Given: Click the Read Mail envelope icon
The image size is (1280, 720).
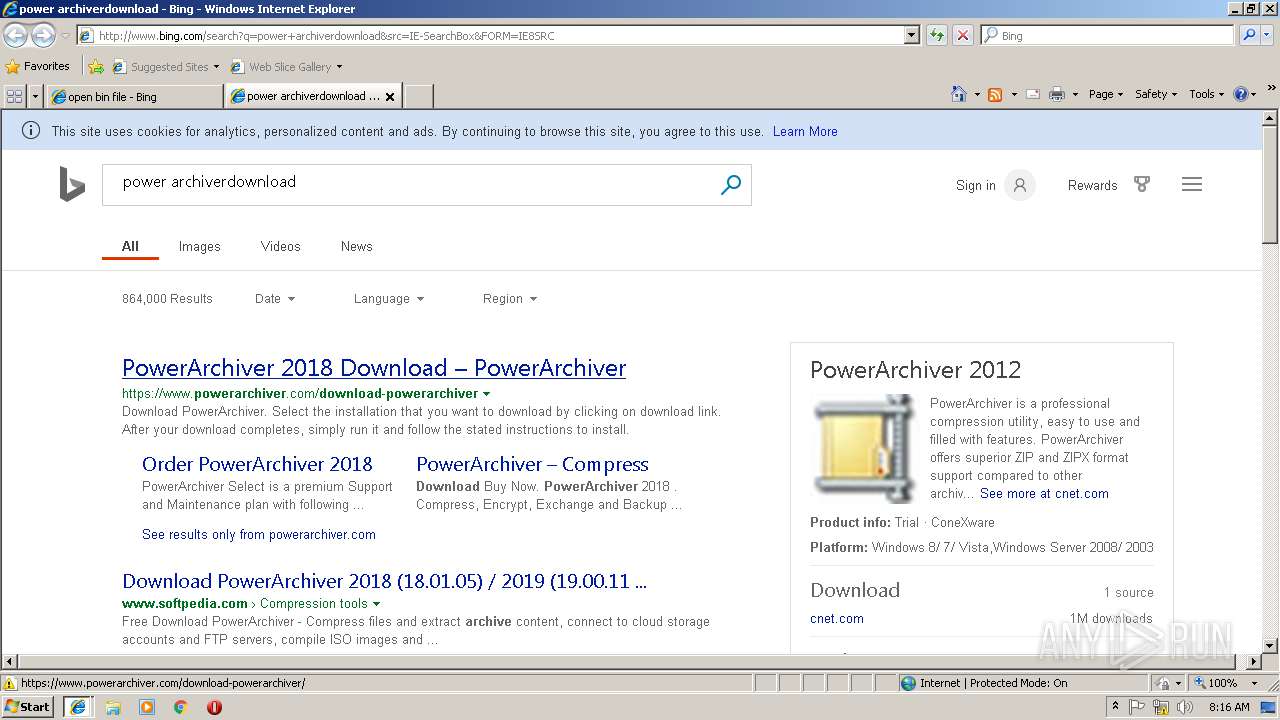Looking at the screenshot, I should coord(1032,94).
